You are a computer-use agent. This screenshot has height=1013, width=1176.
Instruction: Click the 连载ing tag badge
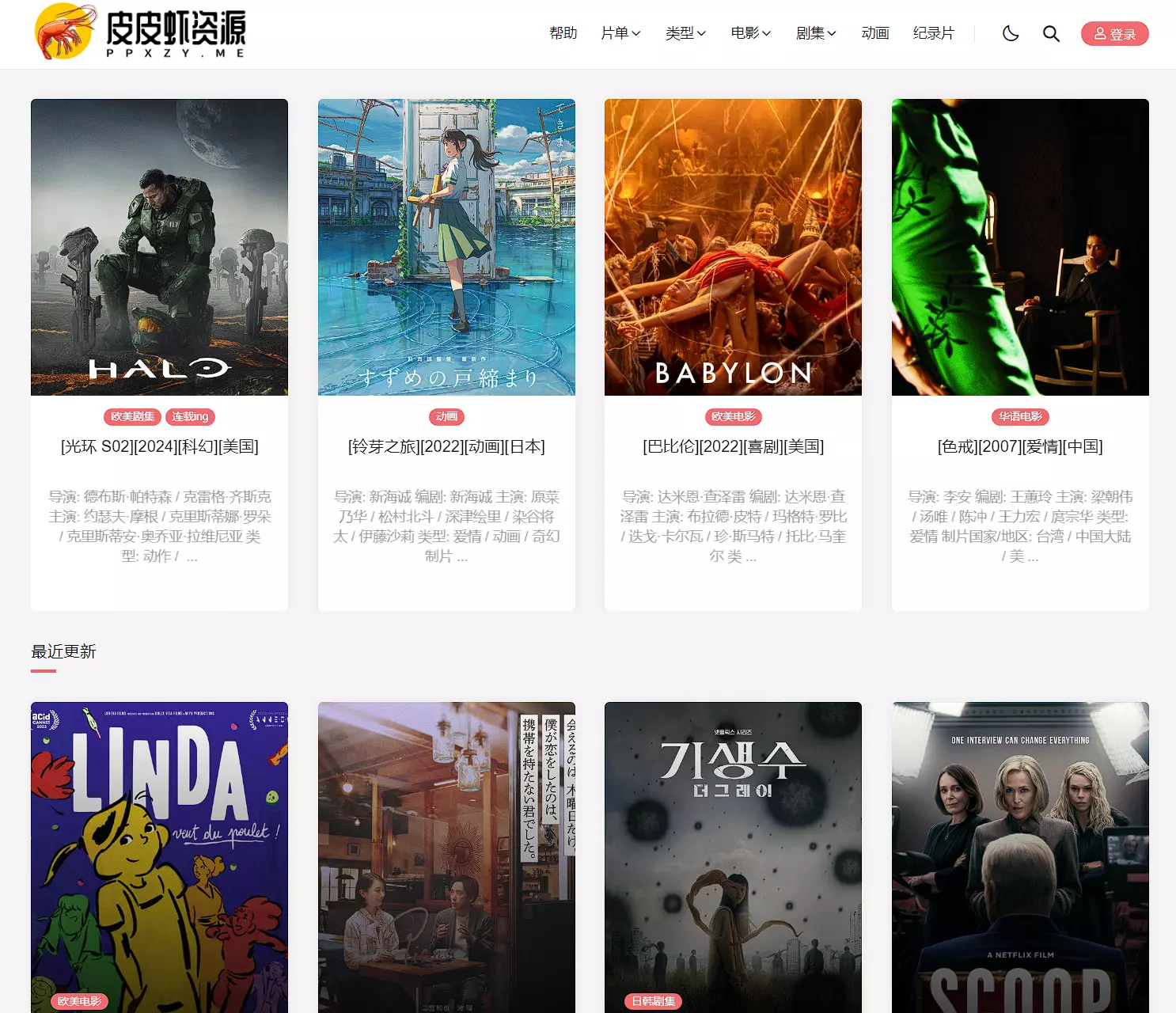click(x=190, y=417)
